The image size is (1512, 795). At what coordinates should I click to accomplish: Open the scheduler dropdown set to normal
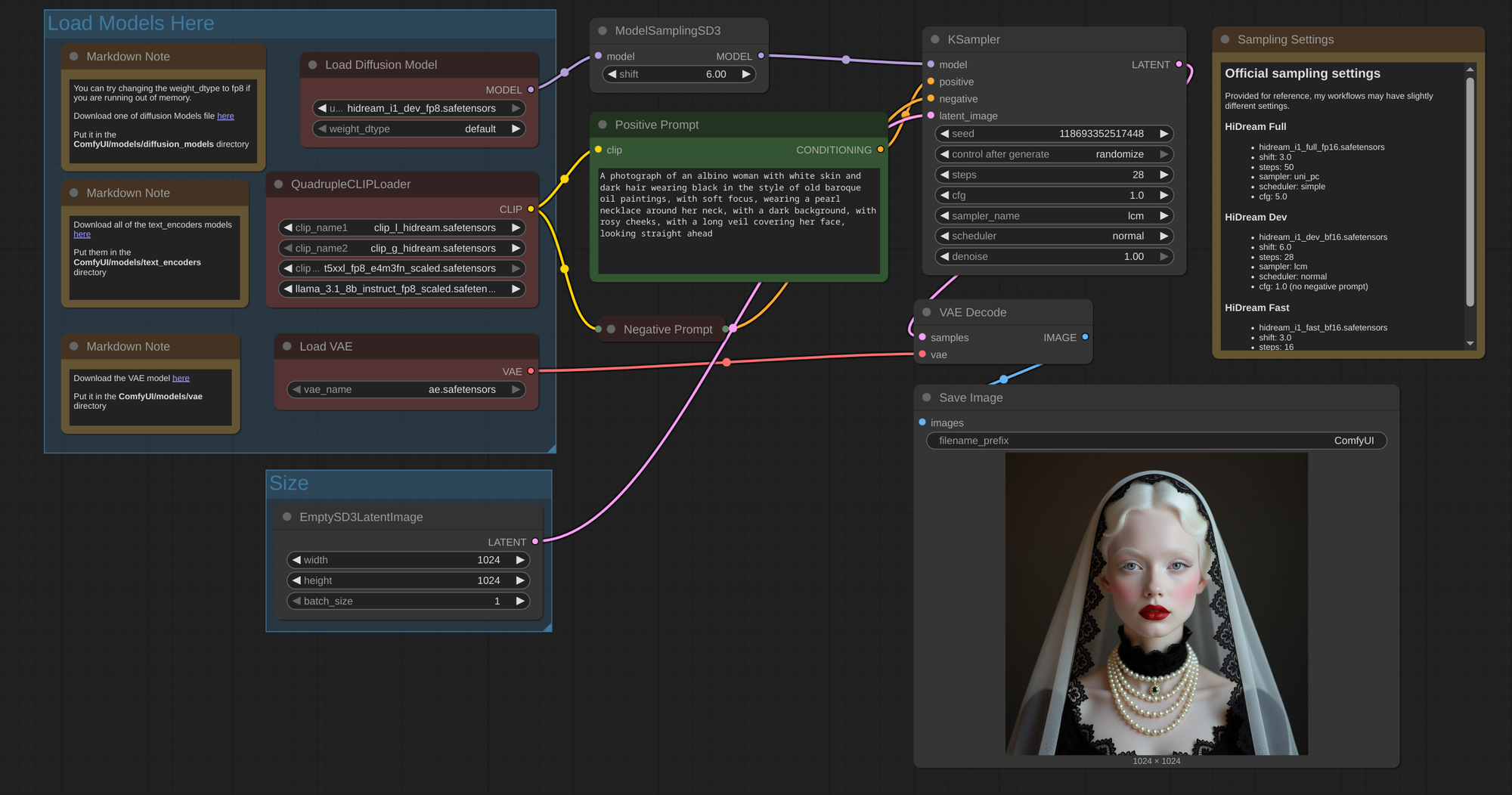(x=1054, y=236)
